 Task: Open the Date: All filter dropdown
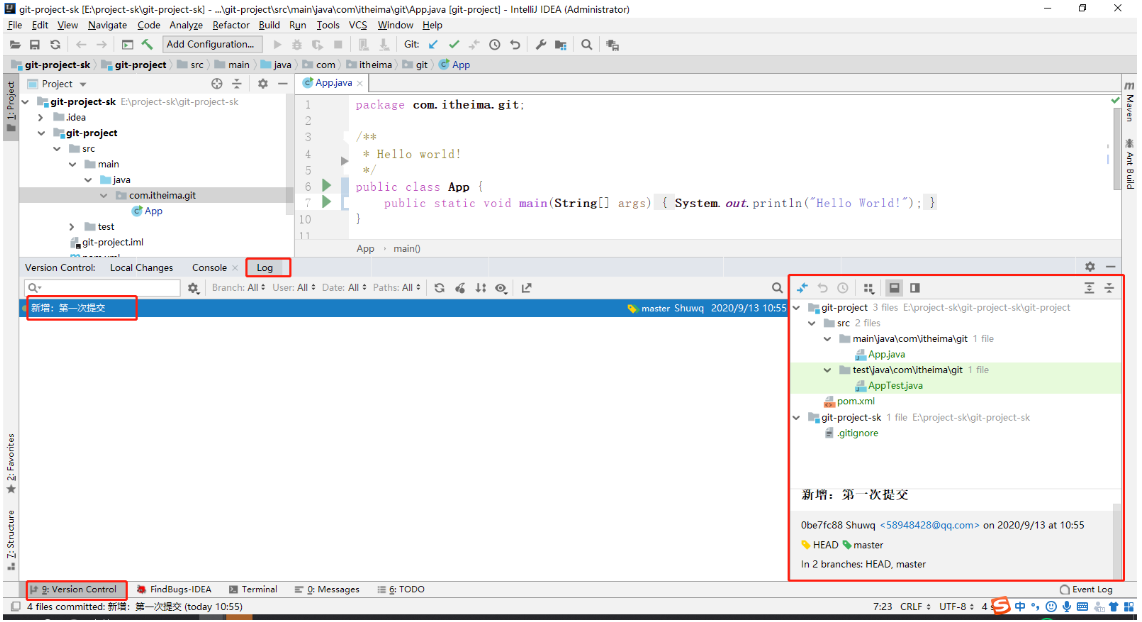click(344, 288)
